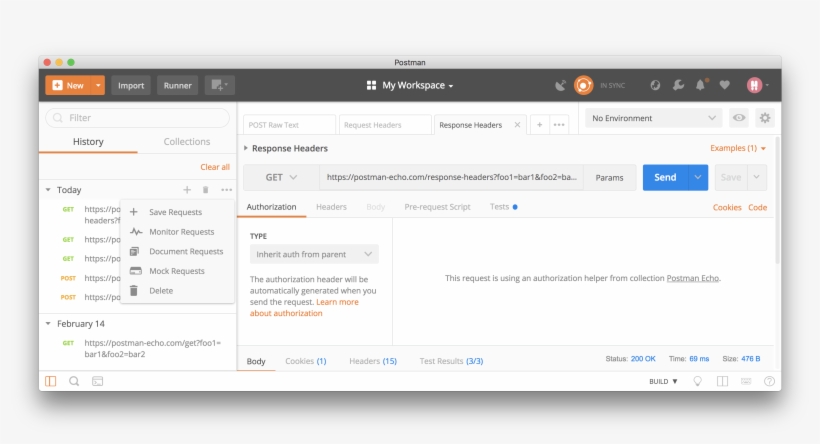Open the No Environment dropdown
820x444 pixels.
[x=653, y=118]
